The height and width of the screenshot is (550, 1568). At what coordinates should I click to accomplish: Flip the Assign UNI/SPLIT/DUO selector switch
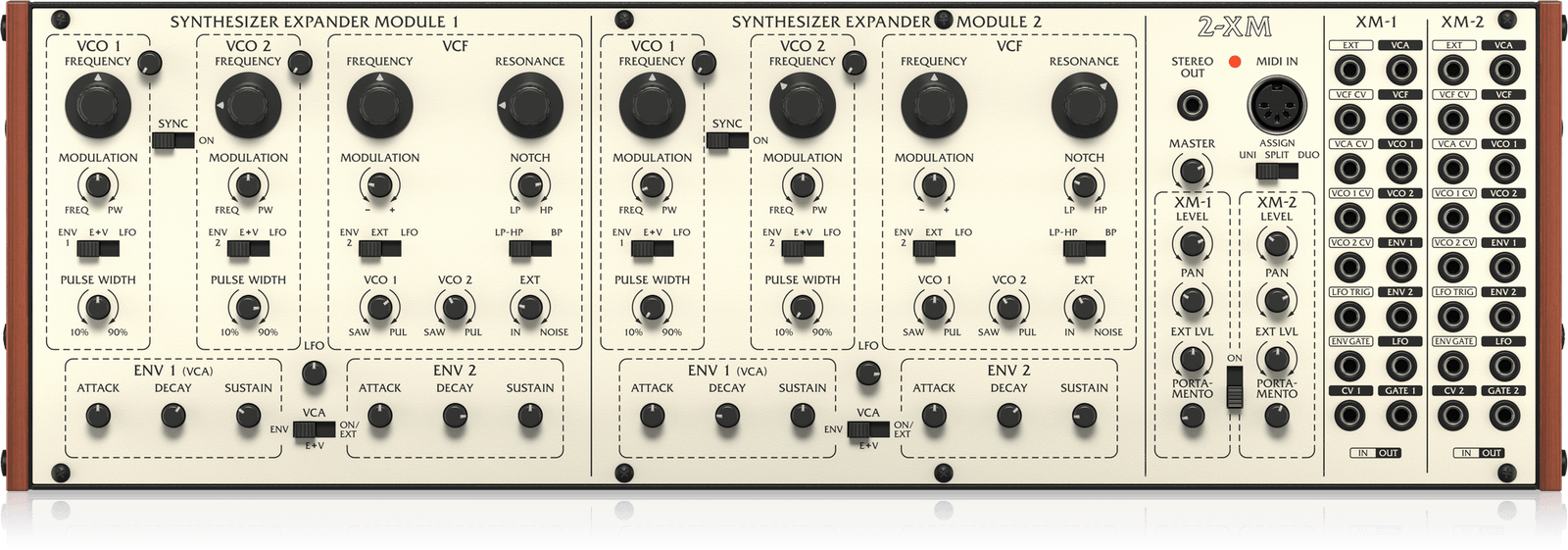pos(1277,171)
